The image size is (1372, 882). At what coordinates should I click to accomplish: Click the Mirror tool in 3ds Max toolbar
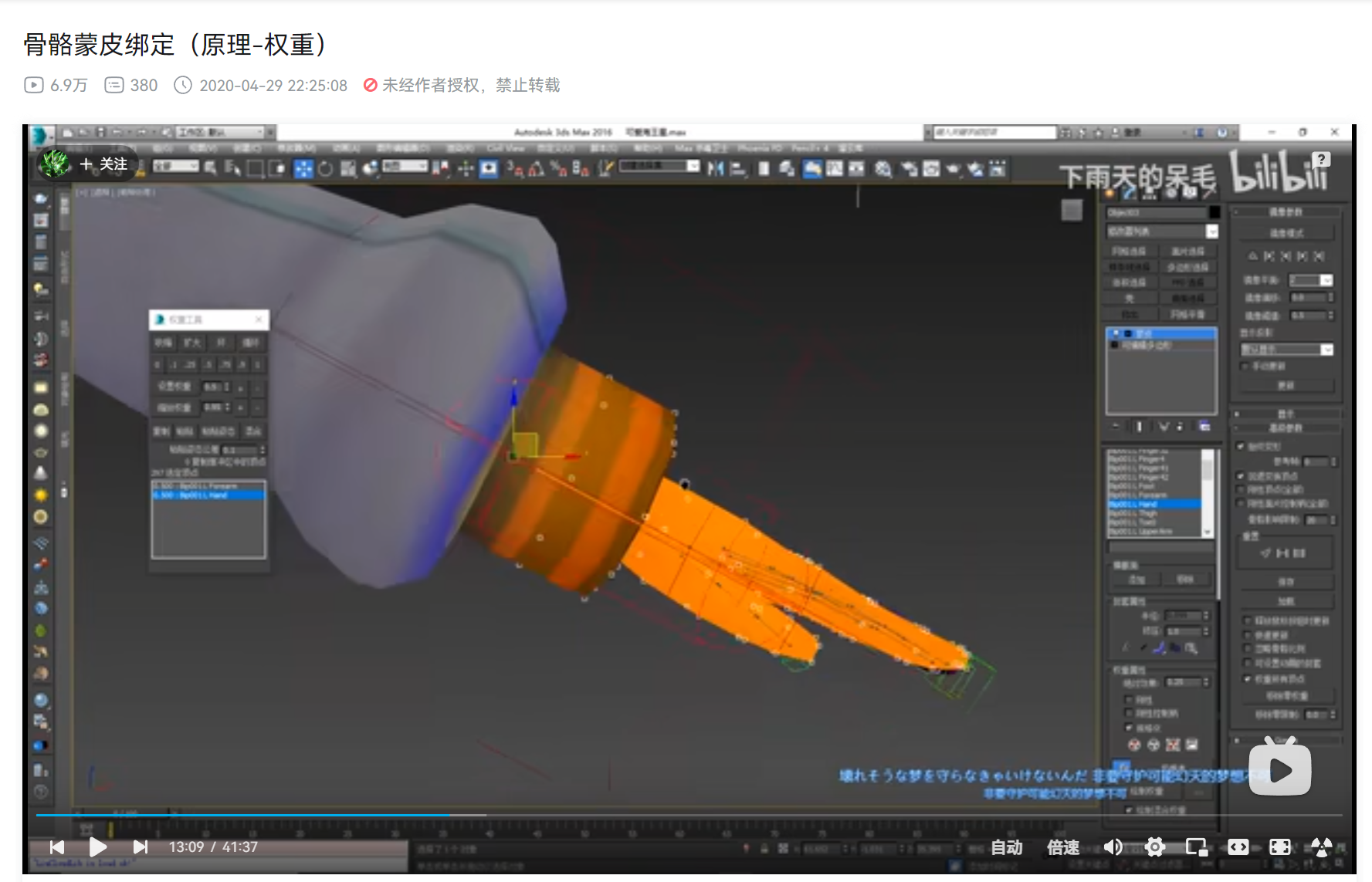(x=716, y=168)
